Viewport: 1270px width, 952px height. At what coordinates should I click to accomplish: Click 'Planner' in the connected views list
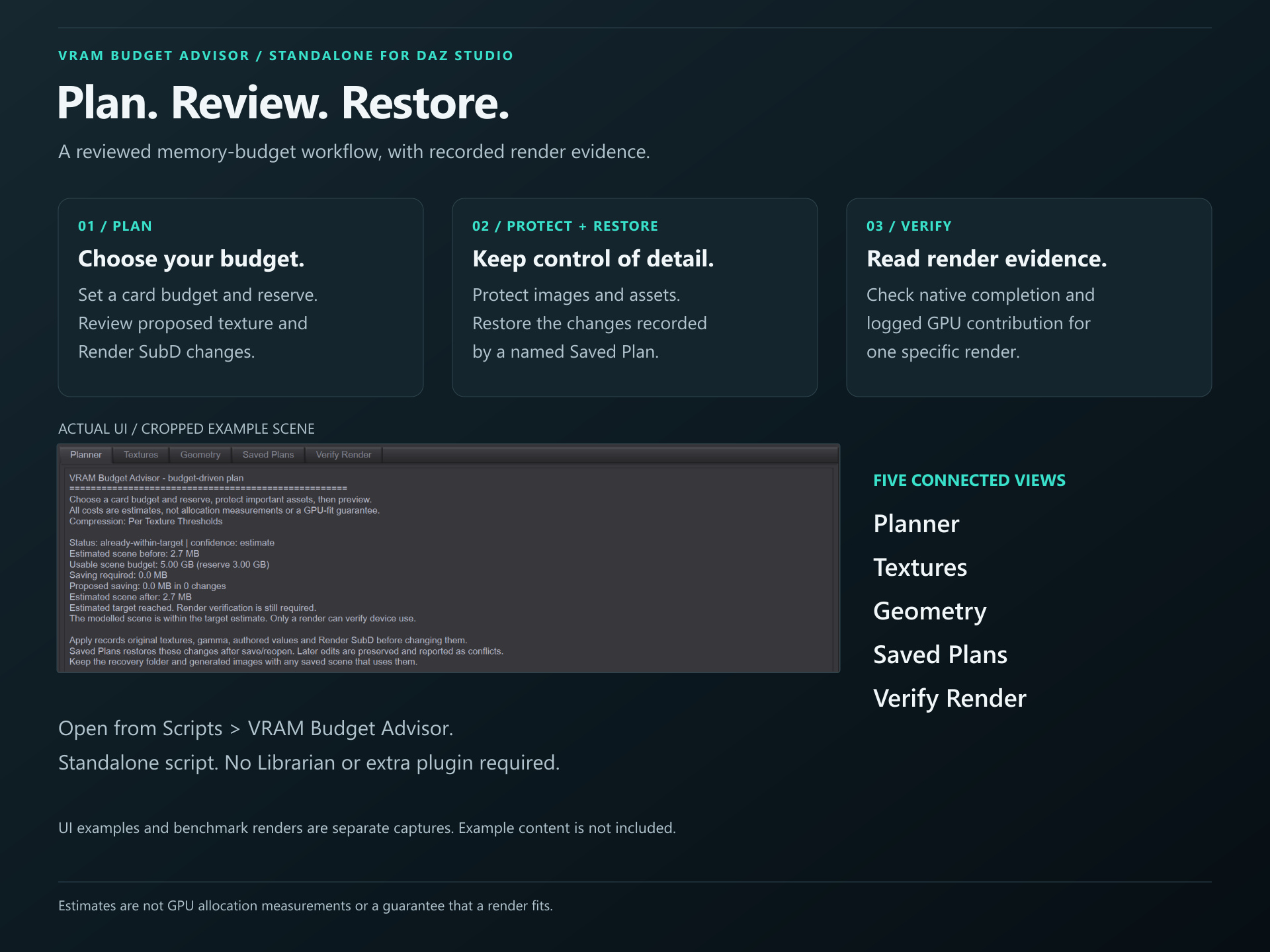coord(916,524)
